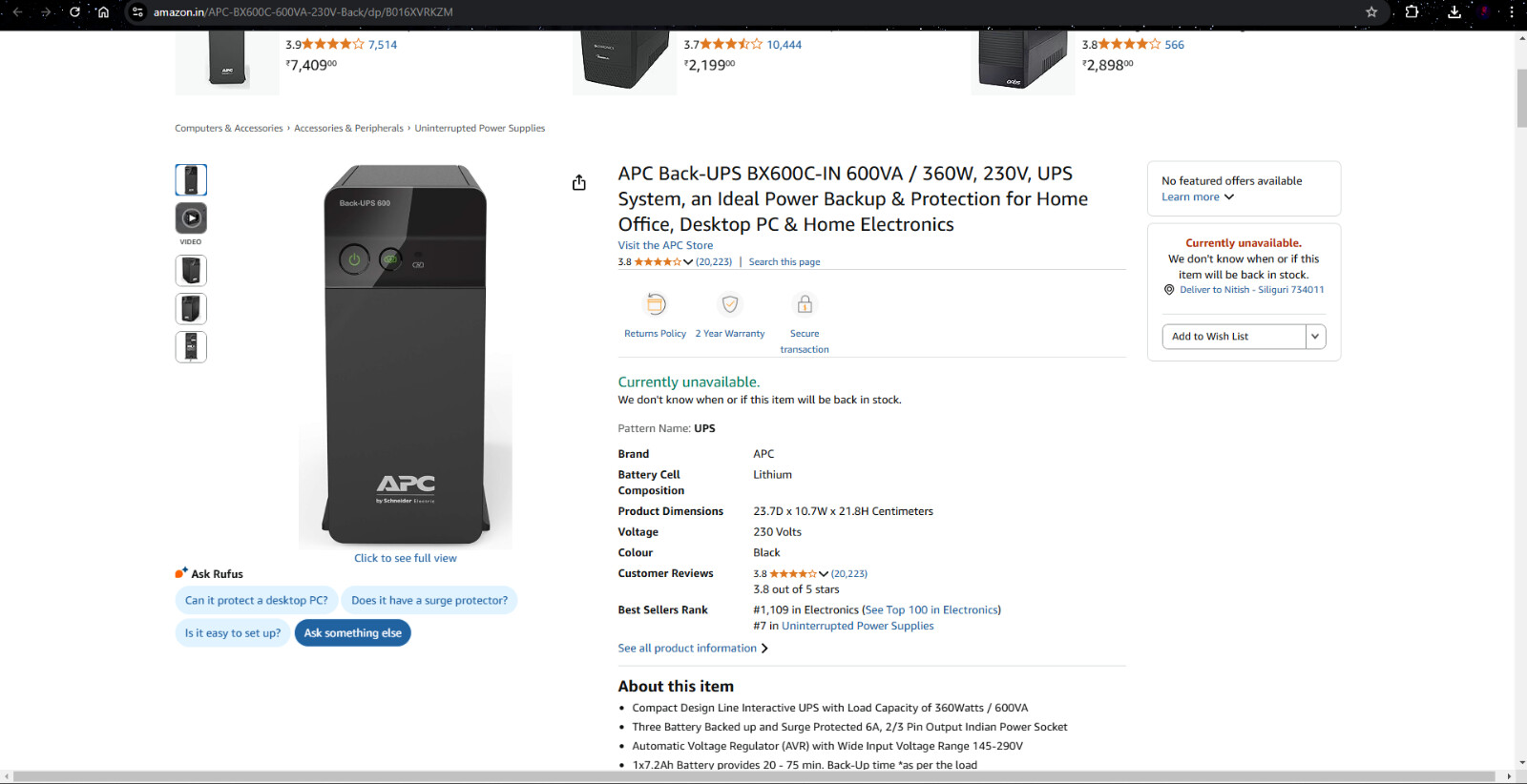The height and width of the screenshot is (784, 1527).
Task: Expand the Customer Reviews rating chevron
Action: coord(824,574)
